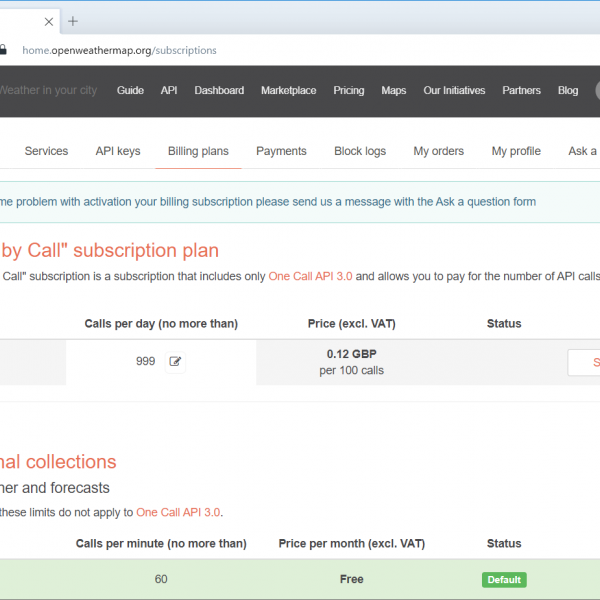Edit the calls per day limit of 999
The width and height of the screenshot is (600, 600).
[176, 362]
